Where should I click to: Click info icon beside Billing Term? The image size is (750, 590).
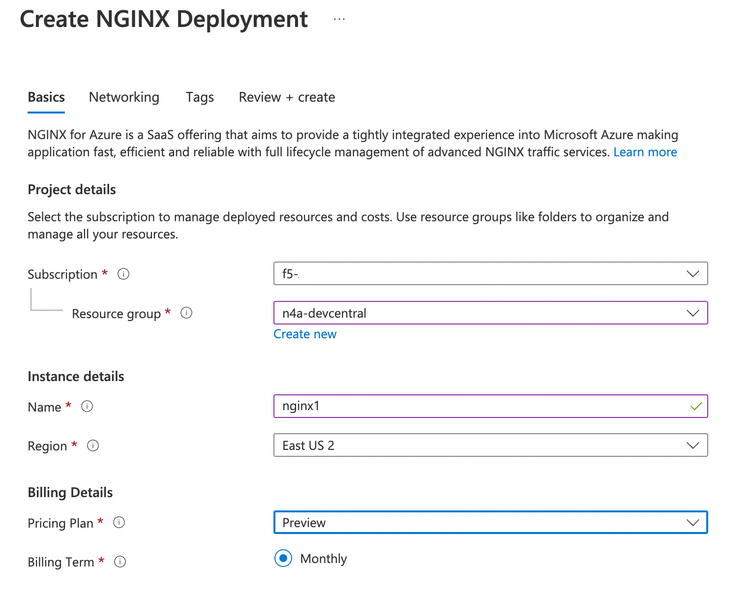[120, 562]
